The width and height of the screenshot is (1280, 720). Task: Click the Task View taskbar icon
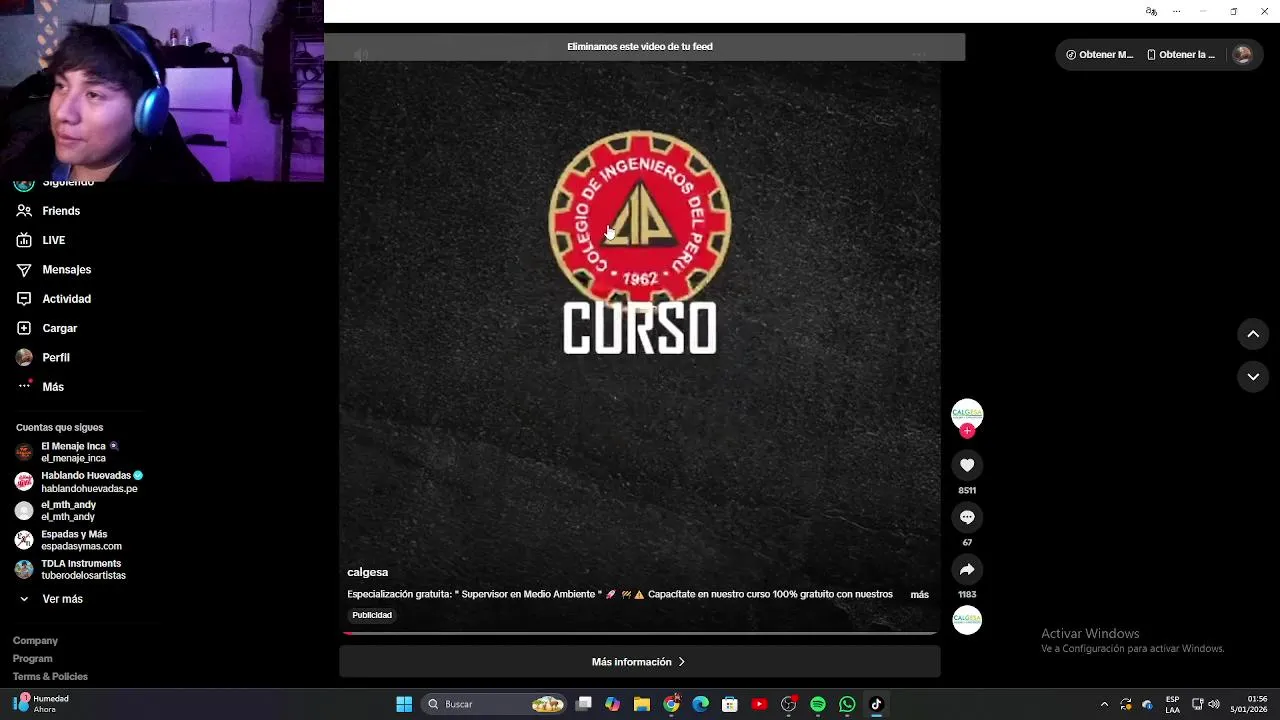(x=584, y=704)
